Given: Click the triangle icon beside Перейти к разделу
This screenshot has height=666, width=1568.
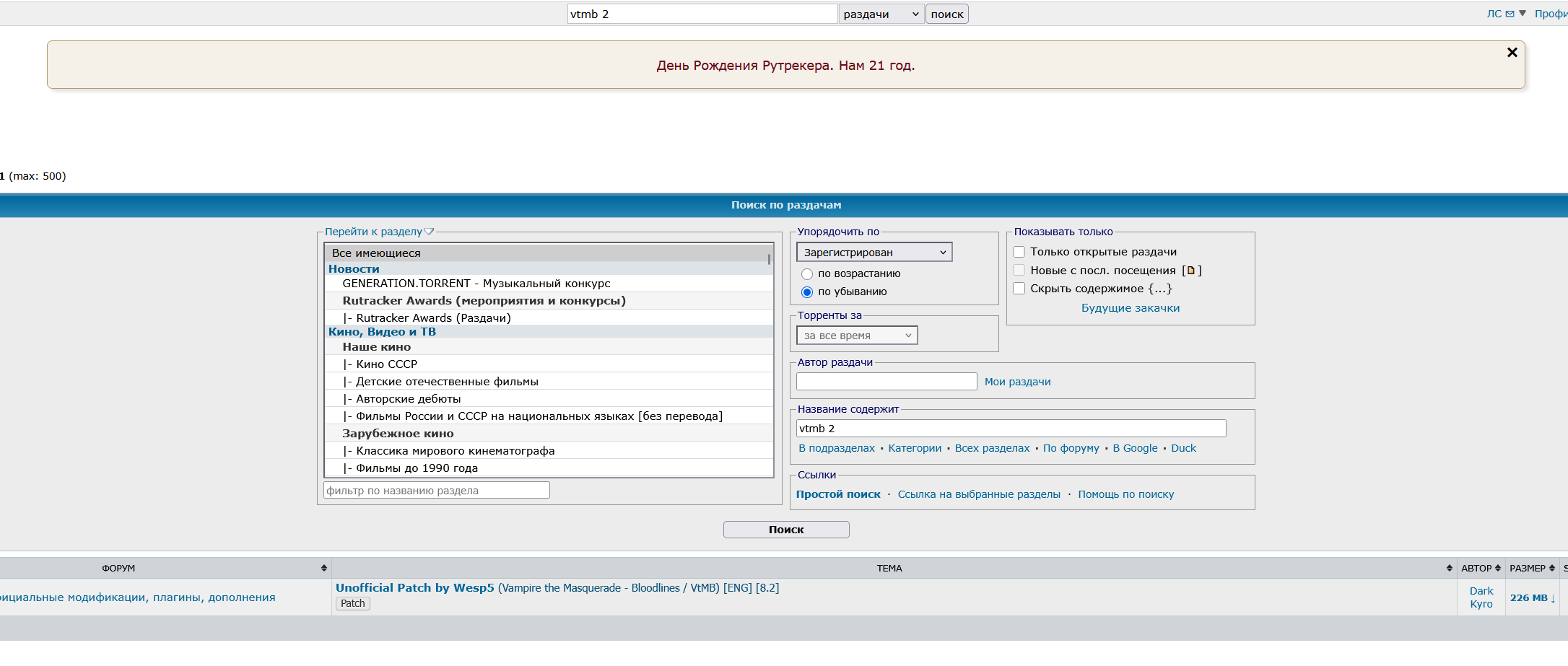Looking at the screenshot, I should [429, 232].
